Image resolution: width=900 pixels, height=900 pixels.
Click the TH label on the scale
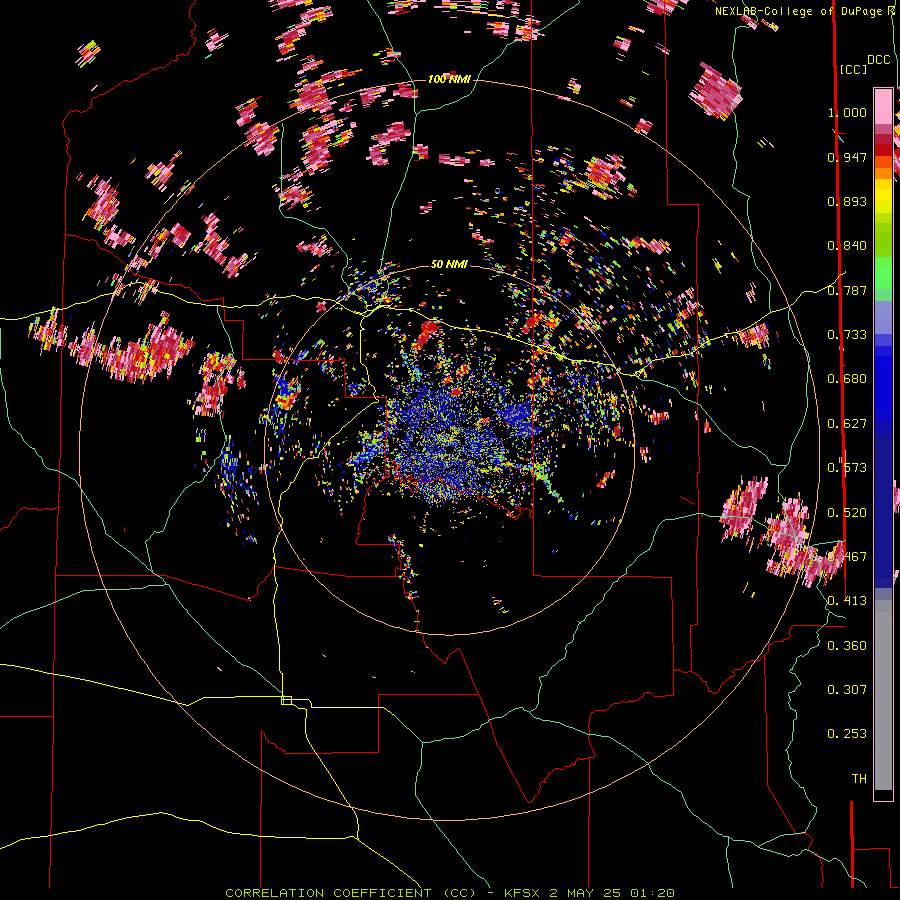859,779
